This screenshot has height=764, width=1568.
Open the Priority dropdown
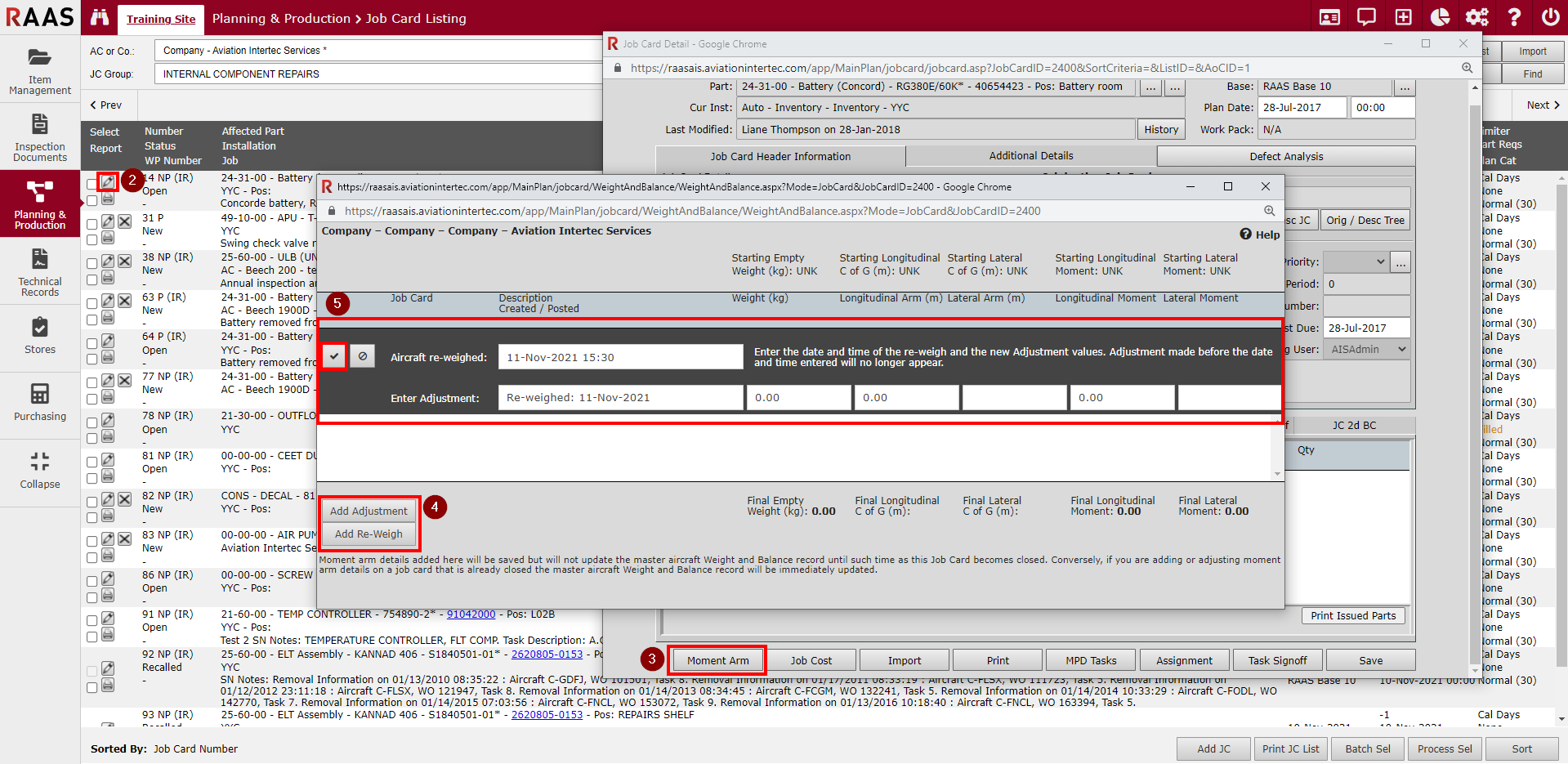1357,262
